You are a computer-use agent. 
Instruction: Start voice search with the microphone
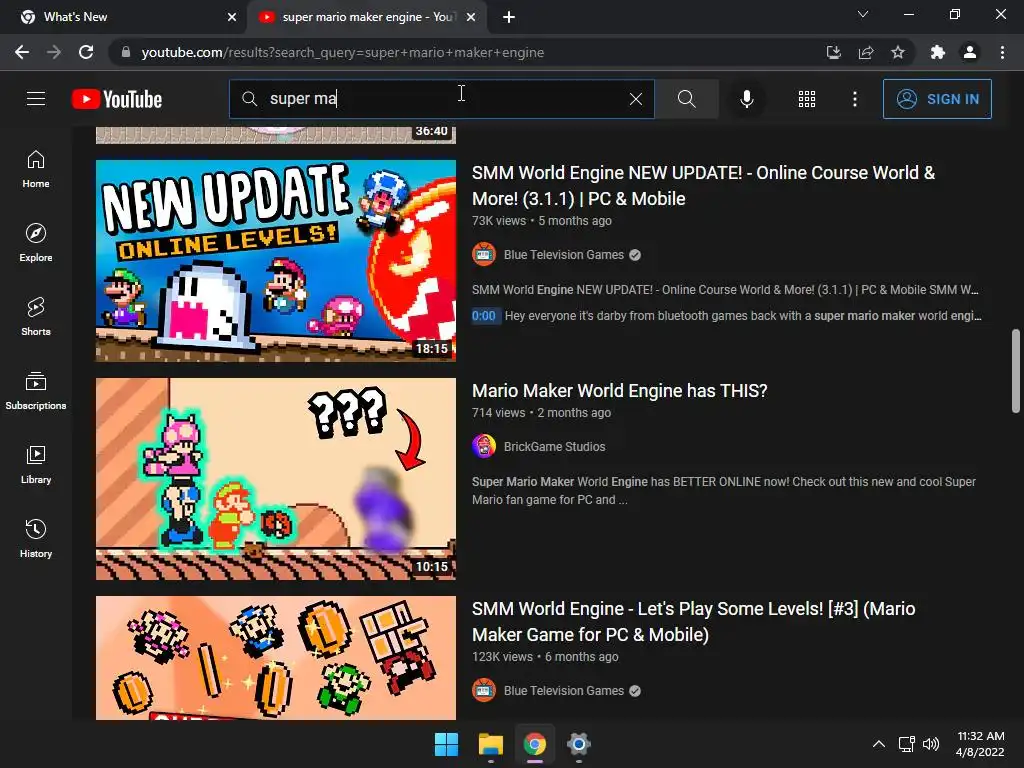click(746, 99)
